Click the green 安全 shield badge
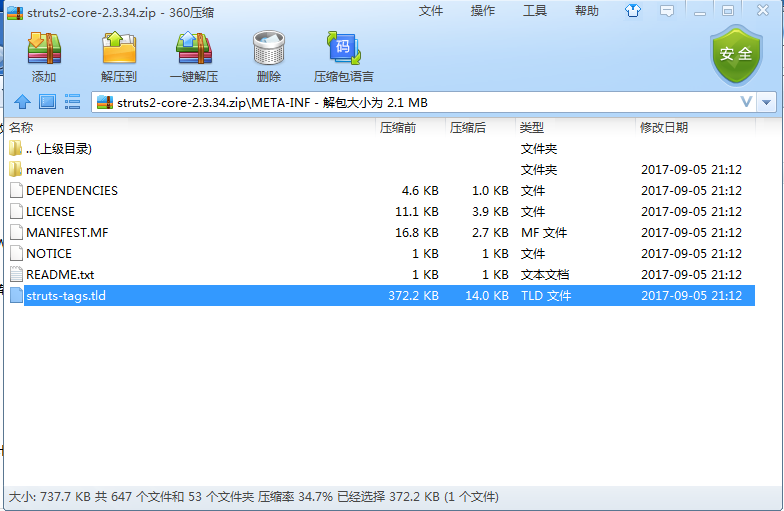This screenshot has height=511, width=784. click(736, 55)
